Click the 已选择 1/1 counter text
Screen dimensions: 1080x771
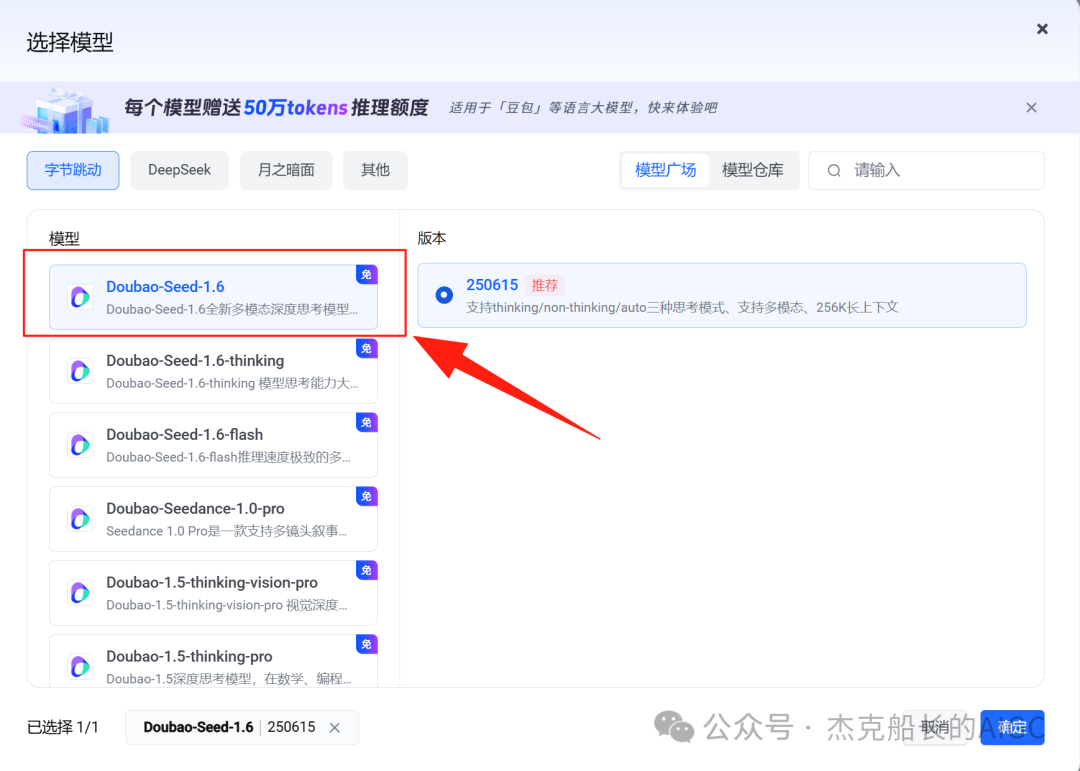[63, 728]
